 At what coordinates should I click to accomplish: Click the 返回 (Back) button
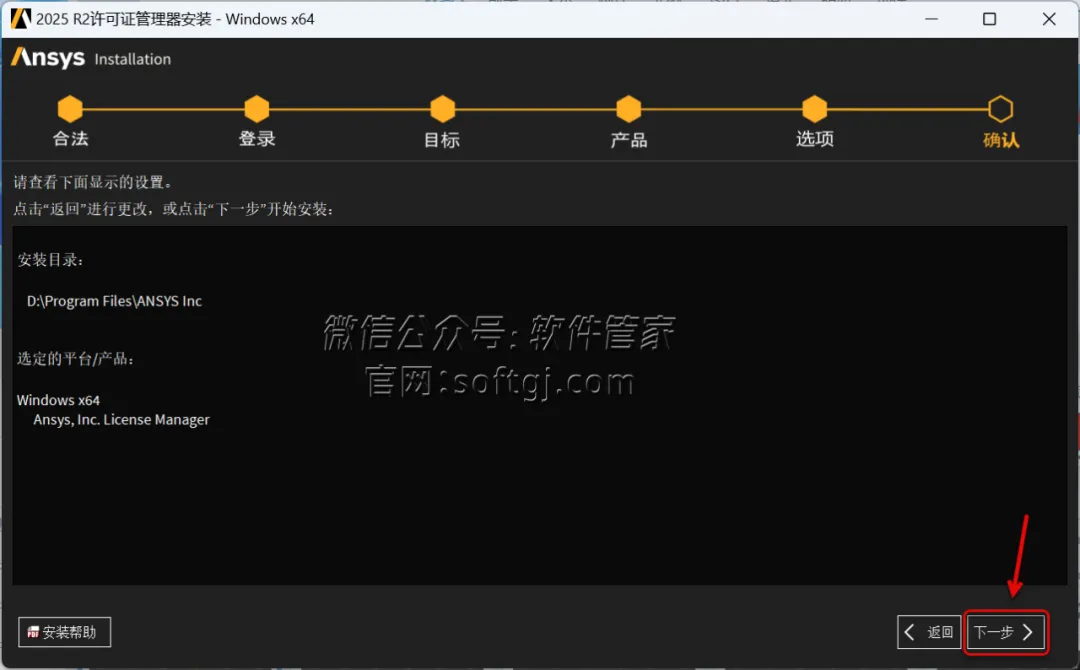[x=929, y=632]
